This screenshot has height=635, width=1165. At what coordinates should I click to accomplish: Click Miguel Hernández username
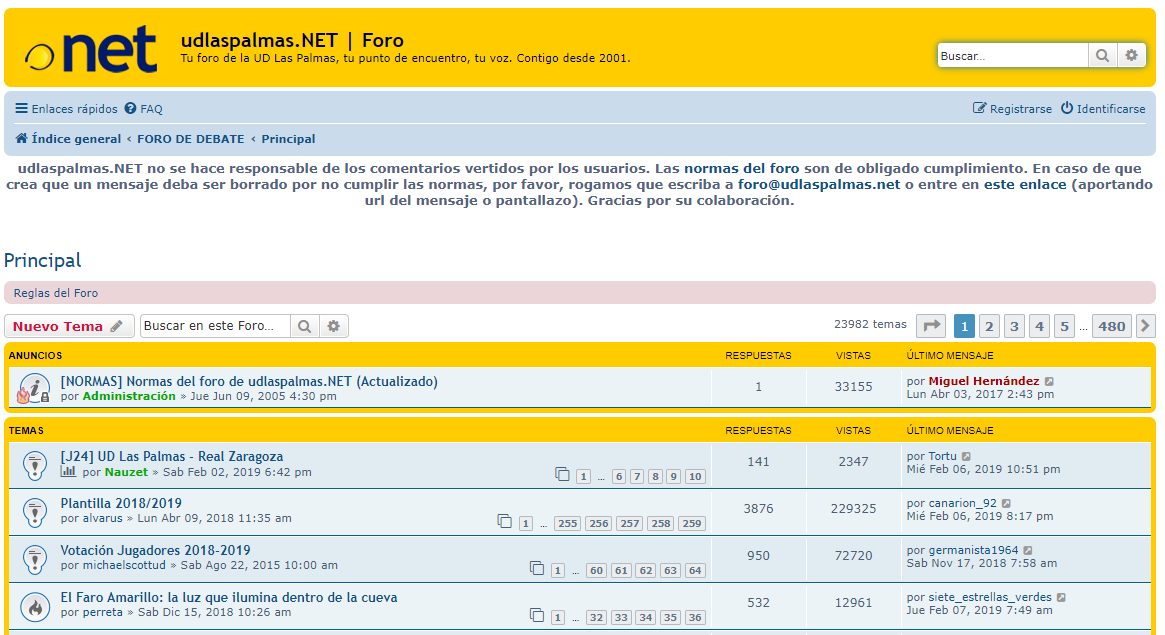click(984, 381)
